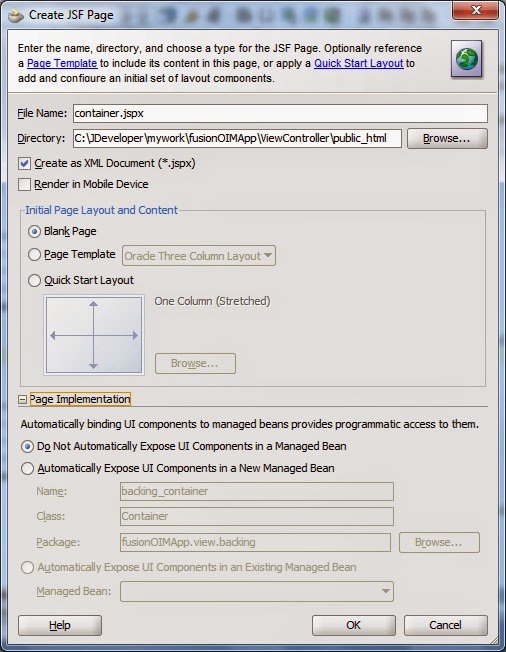This screenshot has height=652, width=506.
Task: Select the Blank Page radio option
Action: click(x=34, y=231)
